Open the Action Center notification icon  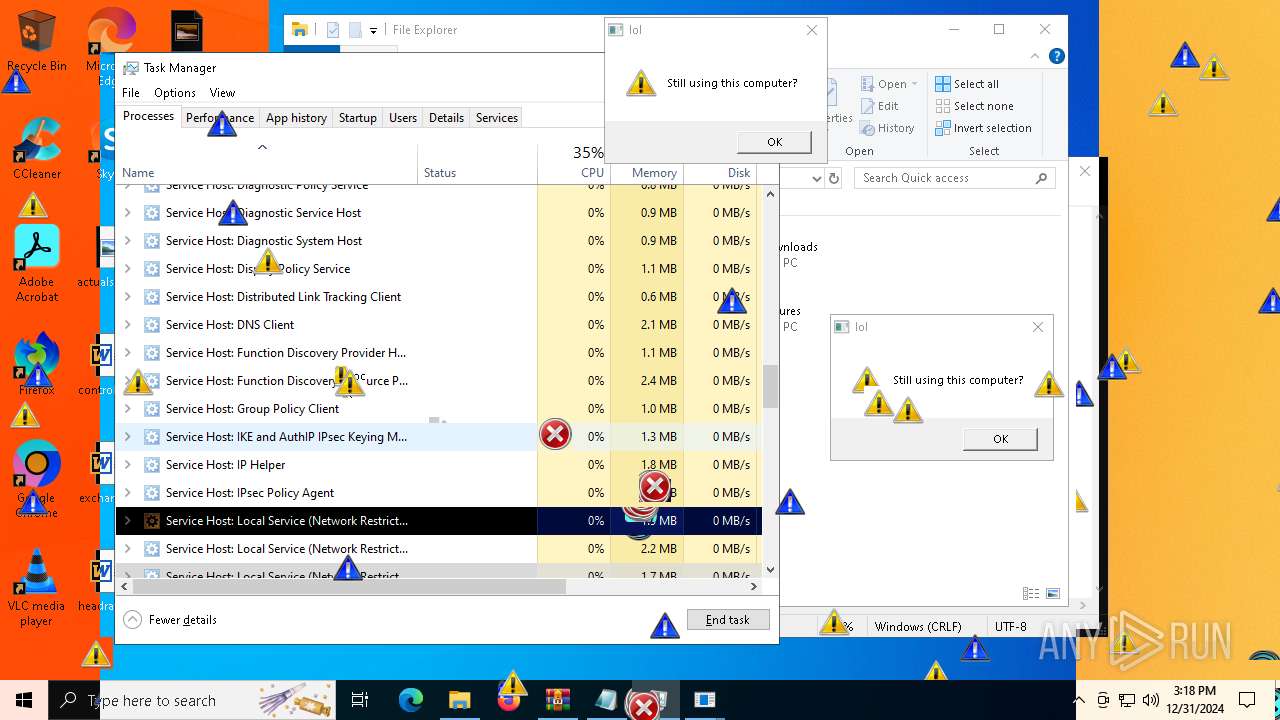(1247, 700)
